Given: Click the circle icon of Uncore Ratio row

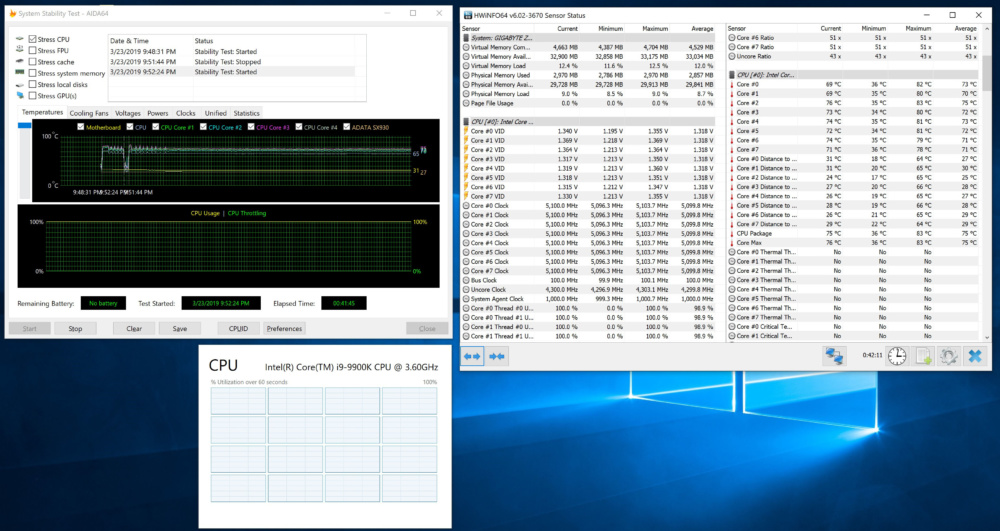Looking at the screenshot, I should tap(732, 56).
